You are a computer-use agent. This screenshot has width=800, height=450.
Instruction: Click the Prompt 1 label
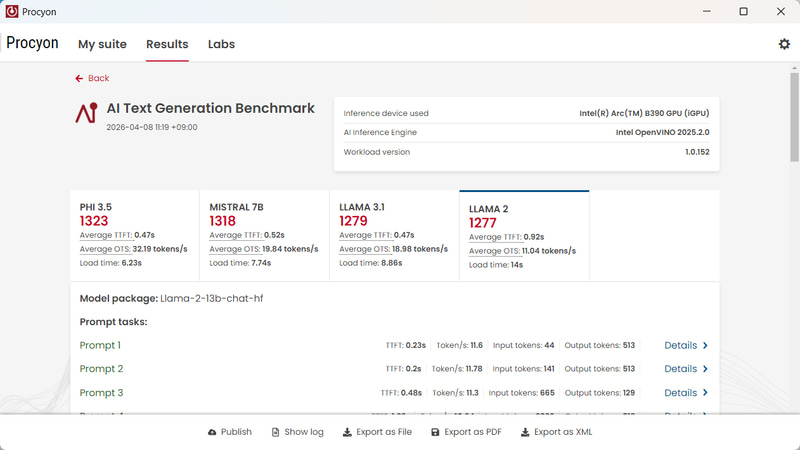(x=100, y=345)
